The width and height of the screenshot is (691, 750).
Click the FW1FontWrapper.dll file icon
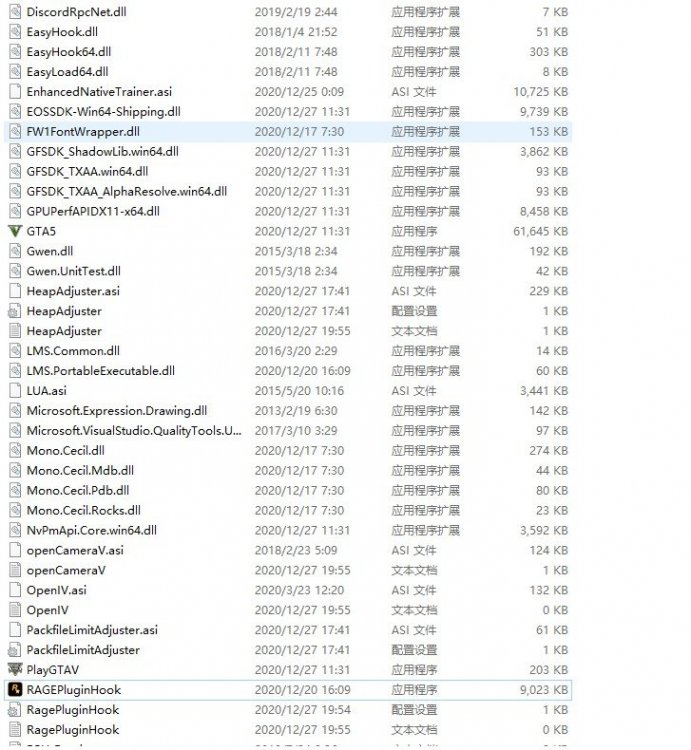pyautogui.click(x=14, y=131)
